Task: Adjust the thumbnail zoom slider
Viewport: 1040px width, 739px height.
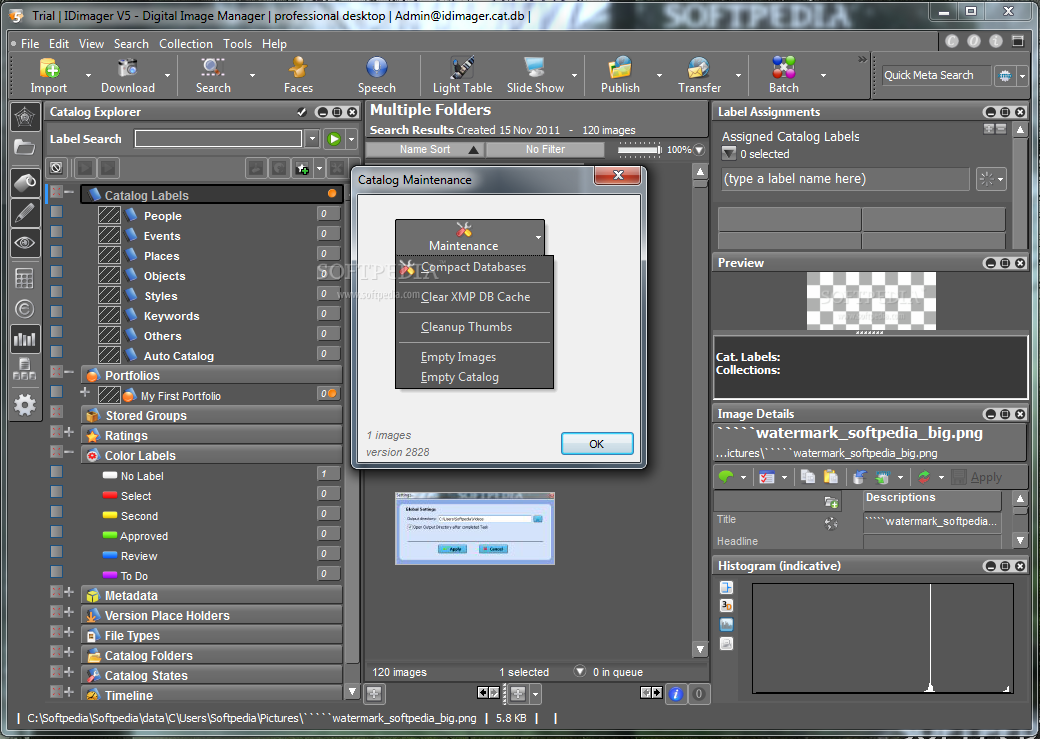Action: coord(640,150)
